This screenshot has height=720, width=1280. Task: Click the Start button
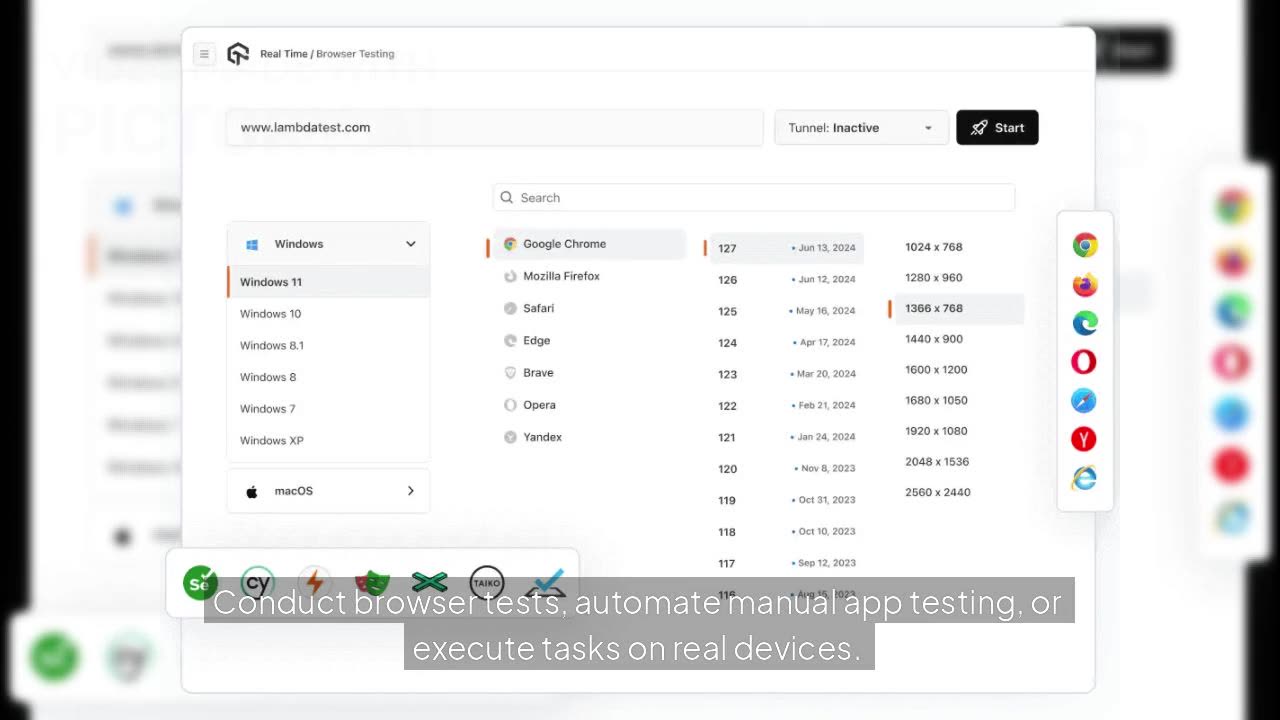(x=997, y=128)
